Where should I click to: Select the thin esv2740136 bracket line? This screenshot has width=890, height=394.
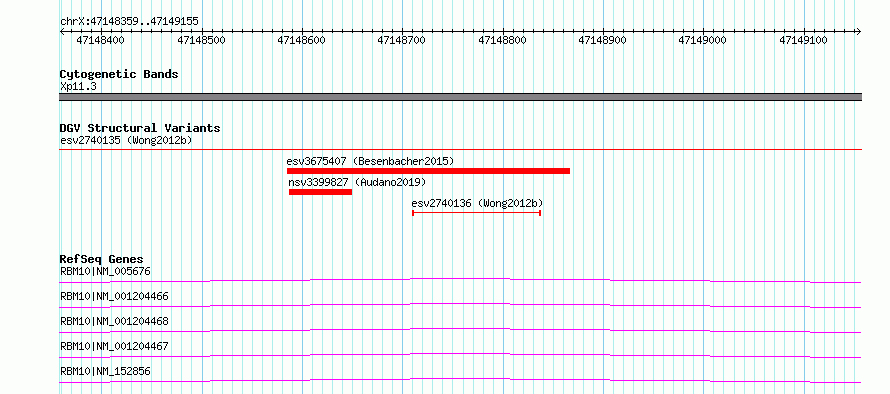[476, 213]
